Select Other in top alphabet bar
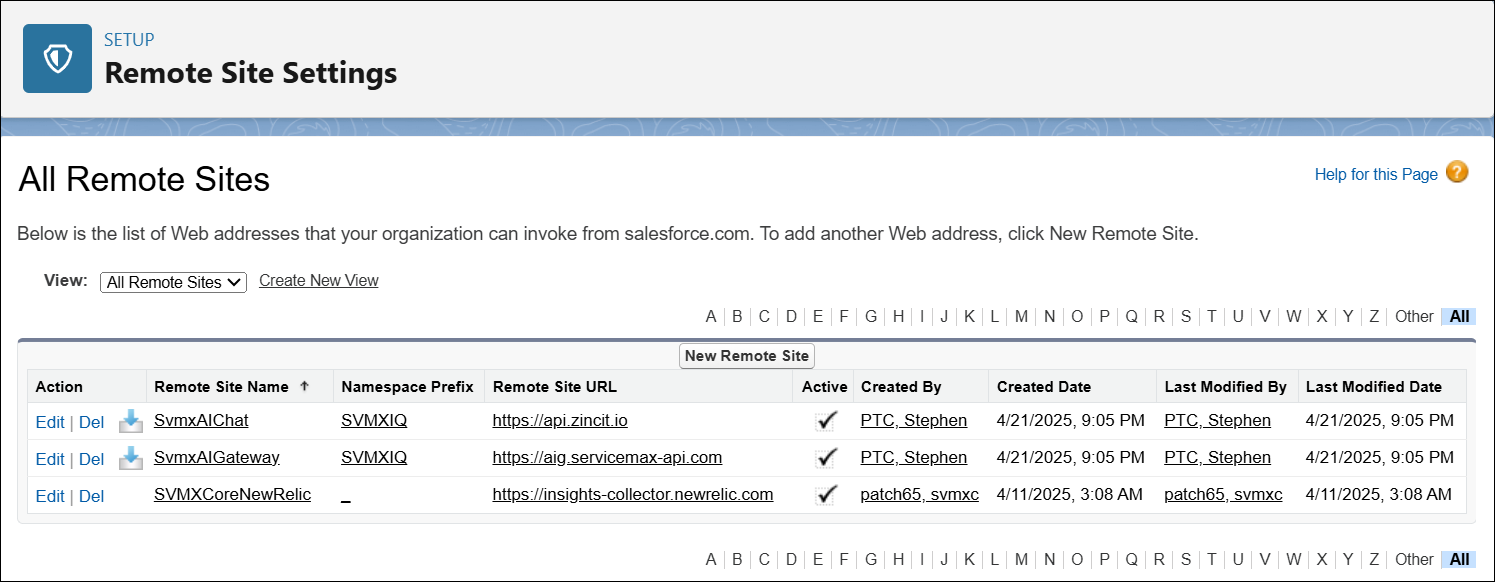Viewport: 1495px width, 582px height. (1414, 316)
